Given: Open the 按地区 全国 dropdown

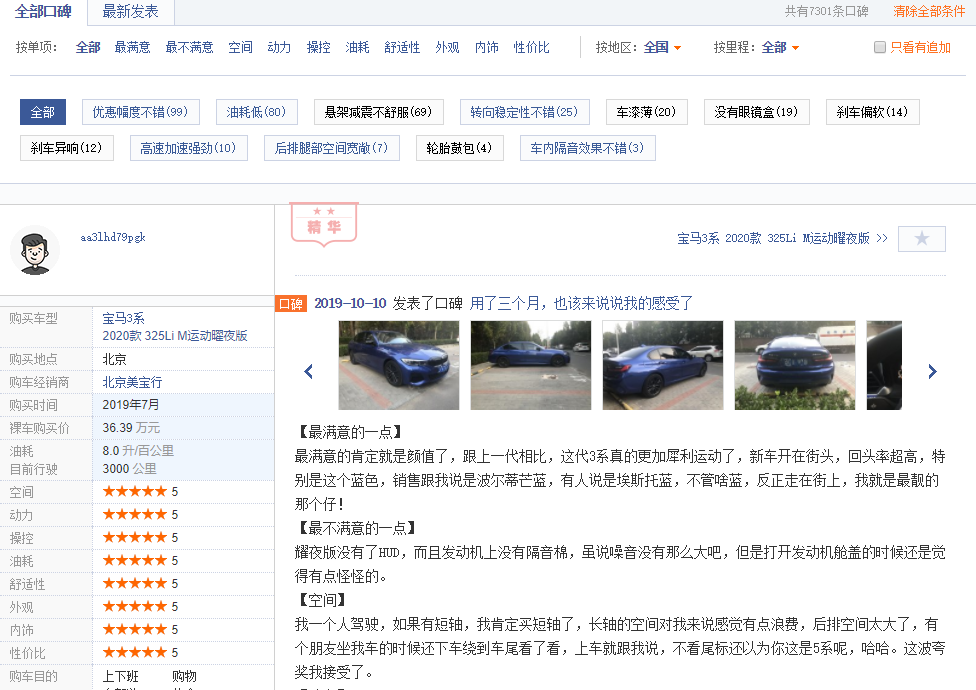Looking at the screenshot, I should click(663, 47).
